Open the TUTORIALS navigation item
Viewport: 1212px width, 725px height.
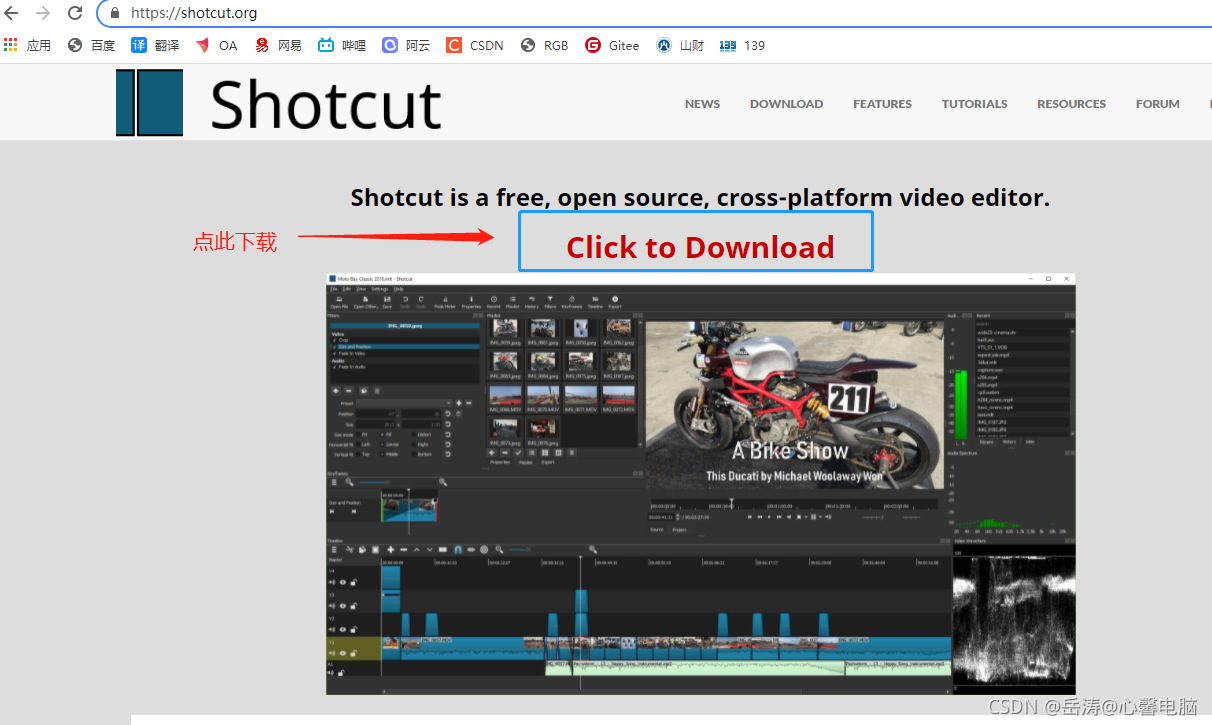(x=974, y=104)
